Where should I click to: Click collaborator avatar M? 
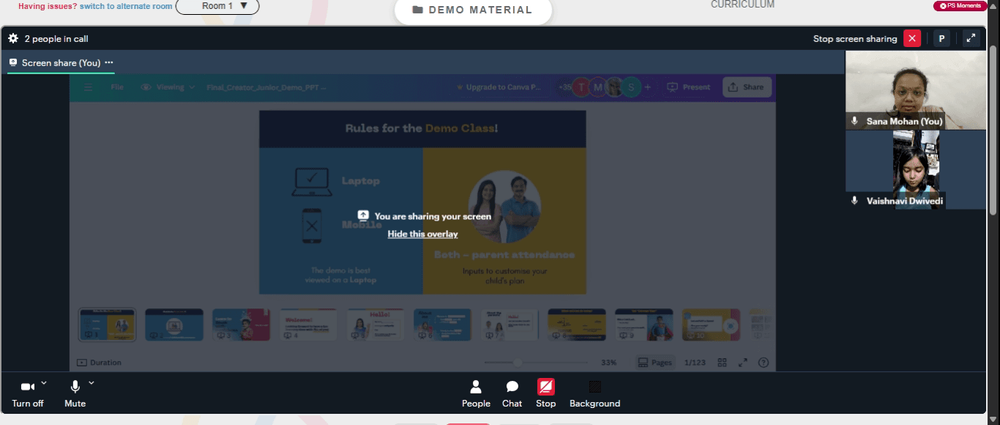598,87
